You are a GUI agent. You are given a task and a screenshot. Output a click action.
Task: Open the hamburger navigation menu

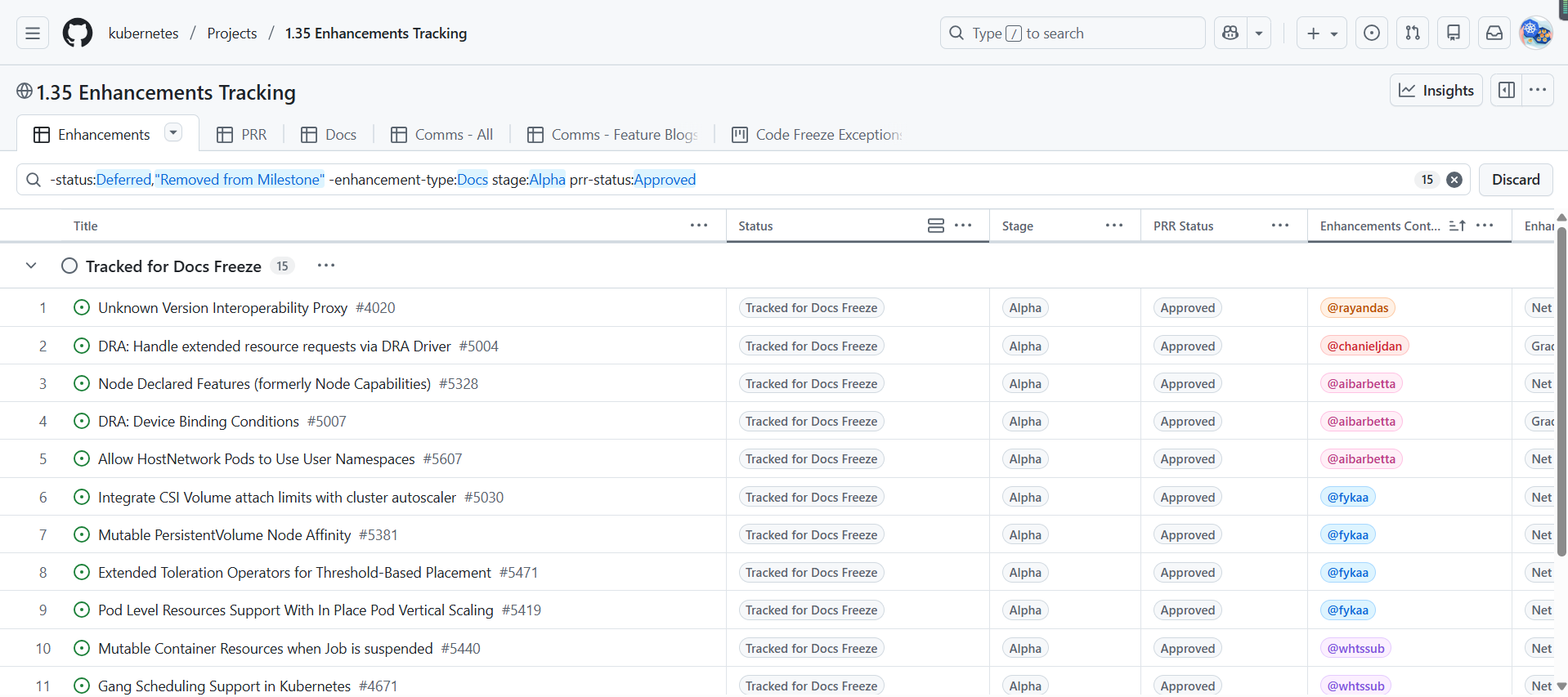[33, 34]
